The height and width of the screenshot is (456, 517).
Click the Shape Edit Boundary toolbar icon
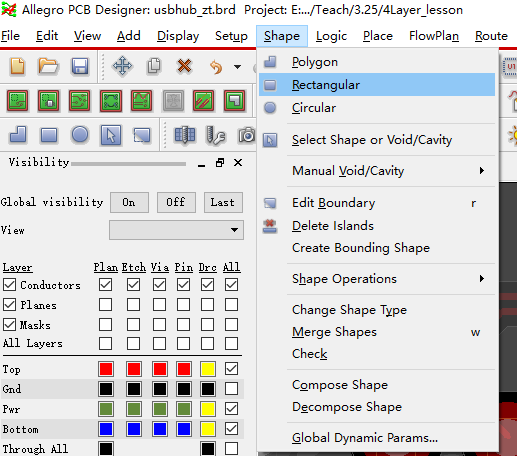142,135
